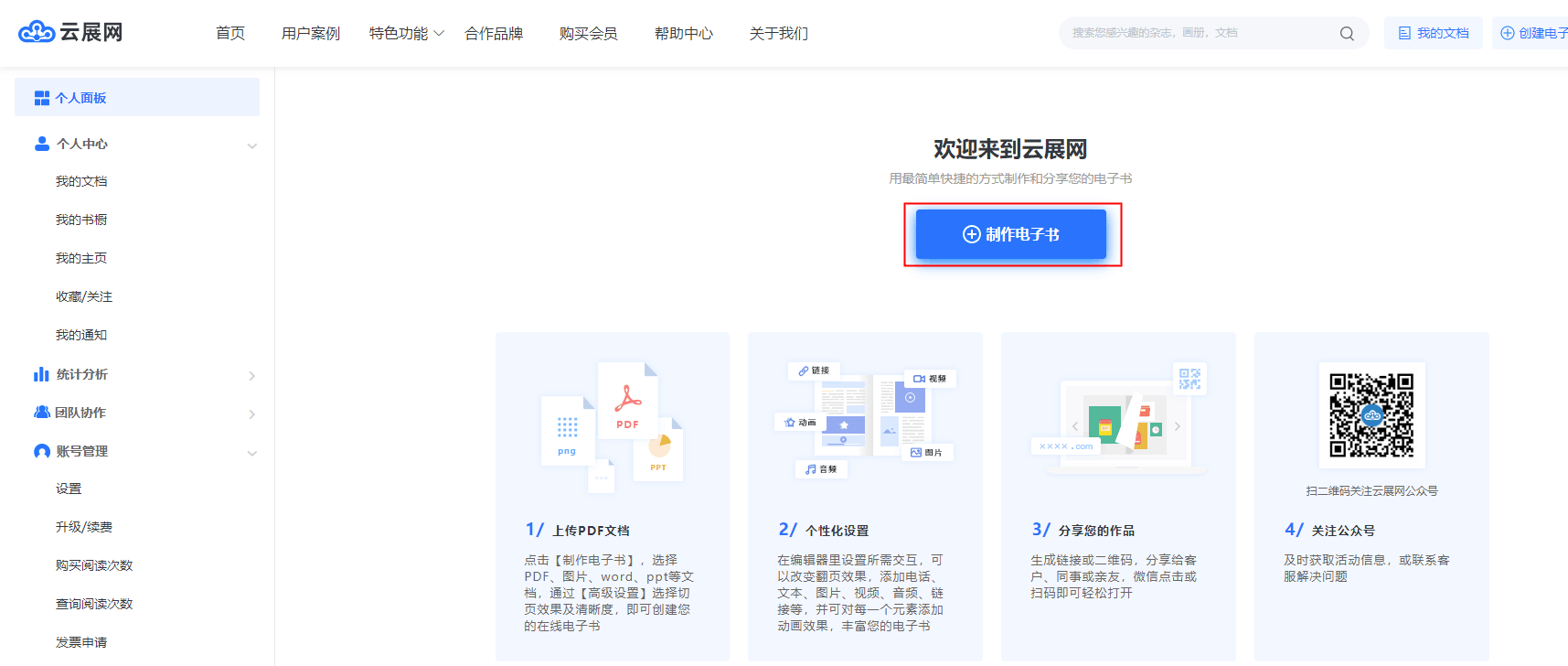Screen dimensions: 1568x666
Task: Click the 链接 tag in illustration
Action: [814, 371]
